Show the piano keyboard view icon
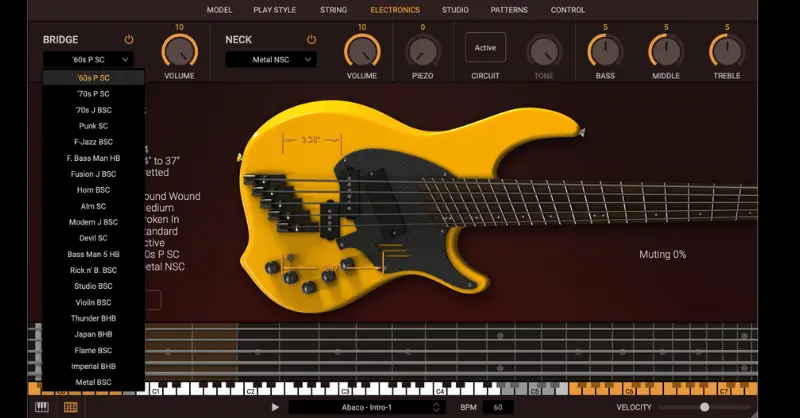Screen dimensions: 800x418 pyautogui.click(x=42, y=407)
